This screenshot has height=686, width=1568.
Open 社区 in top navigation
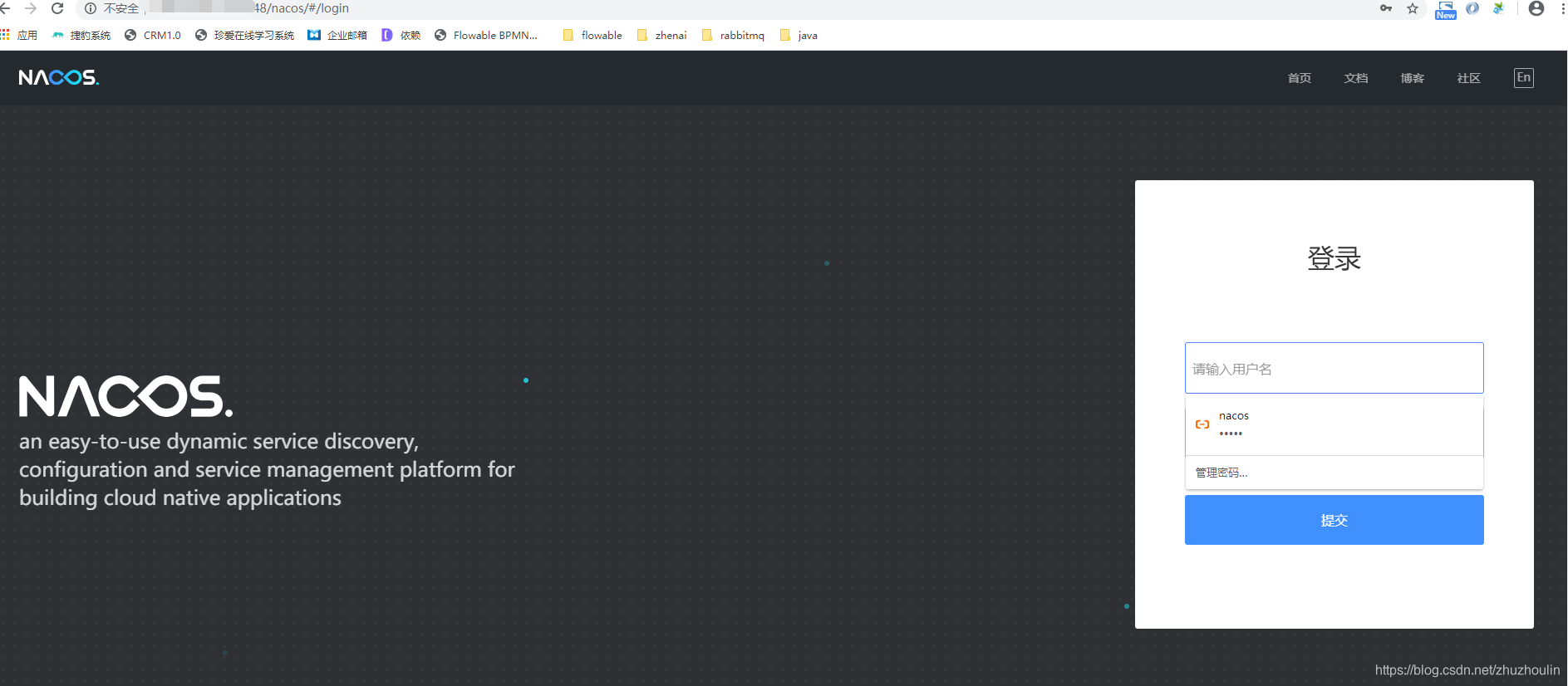pyautogui.click(x=1469, y=78)
